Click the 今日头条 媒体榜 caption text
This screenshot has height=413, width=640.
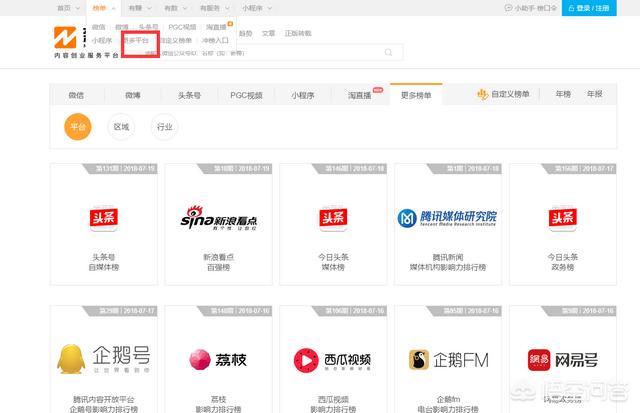coord(333,262)
